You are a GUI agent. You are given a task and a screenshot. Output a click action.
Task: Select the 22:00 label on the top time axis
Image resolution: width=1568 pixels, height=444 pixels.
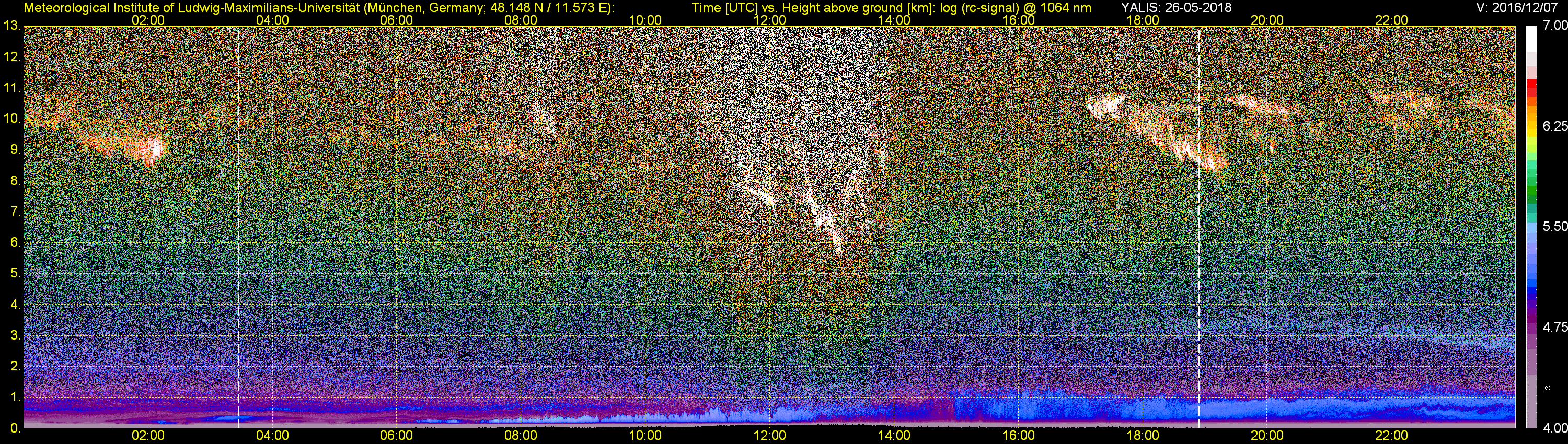[1391, 20]
